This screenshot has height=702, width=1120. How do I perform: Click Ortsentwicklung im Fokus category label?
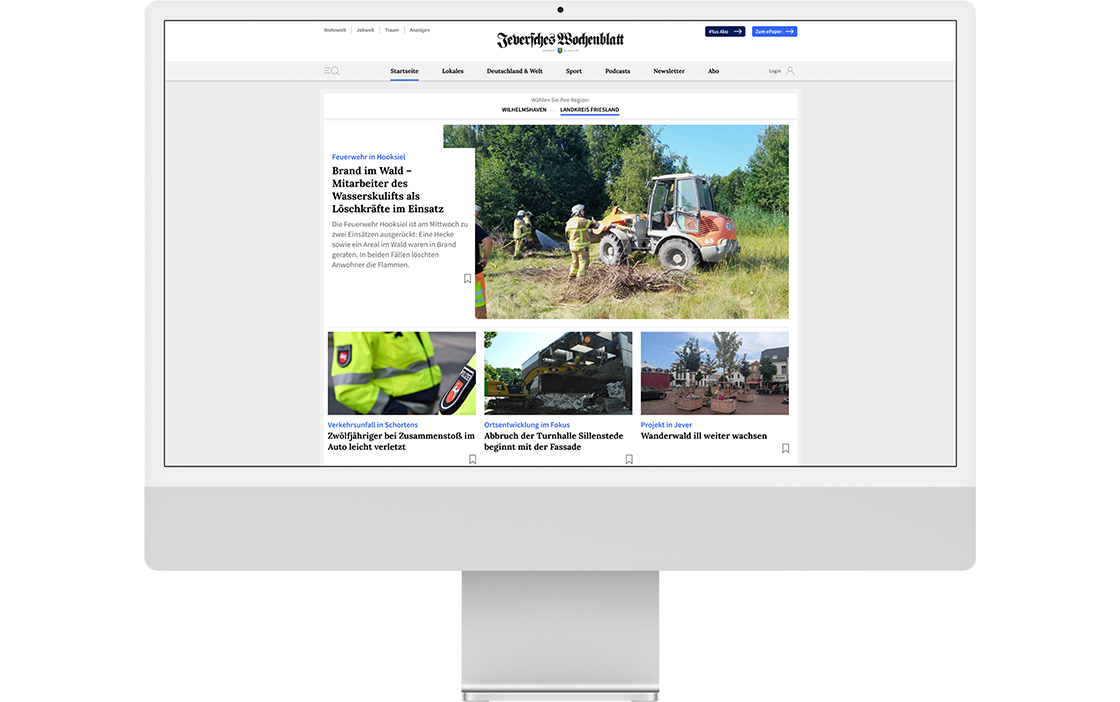526,424
